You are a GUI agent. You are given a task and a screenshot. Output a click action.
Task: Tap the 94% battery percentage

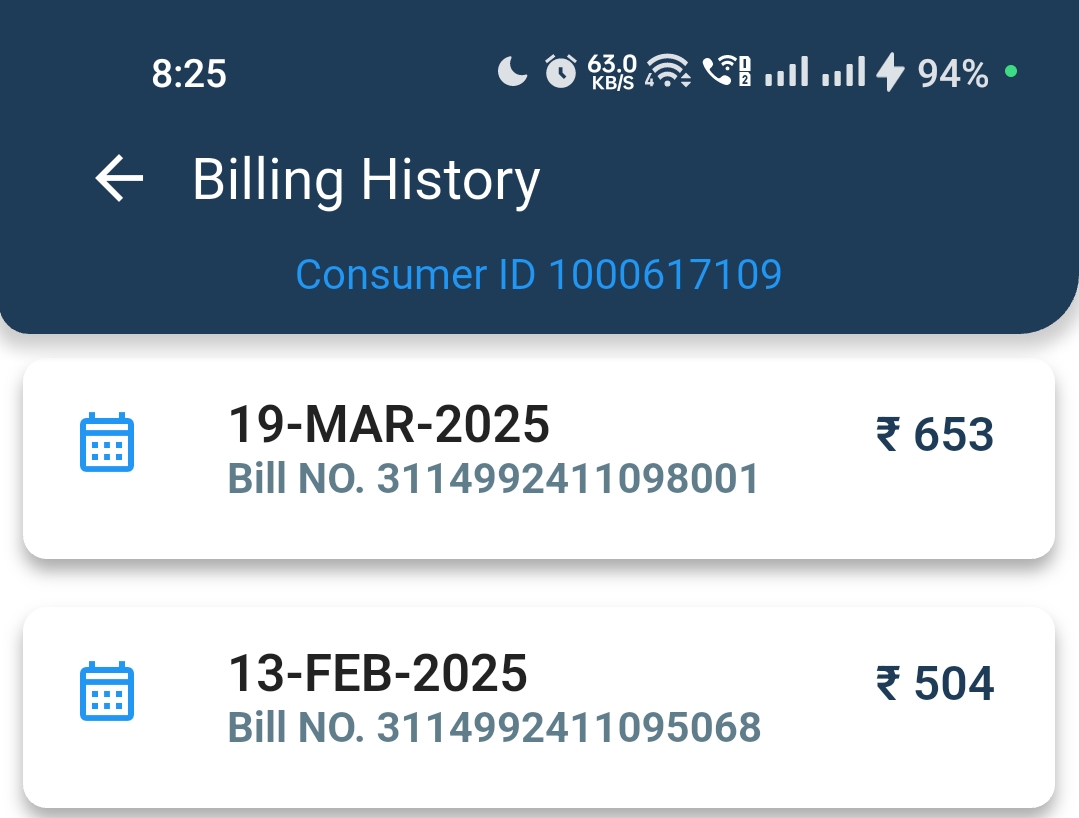953,73
